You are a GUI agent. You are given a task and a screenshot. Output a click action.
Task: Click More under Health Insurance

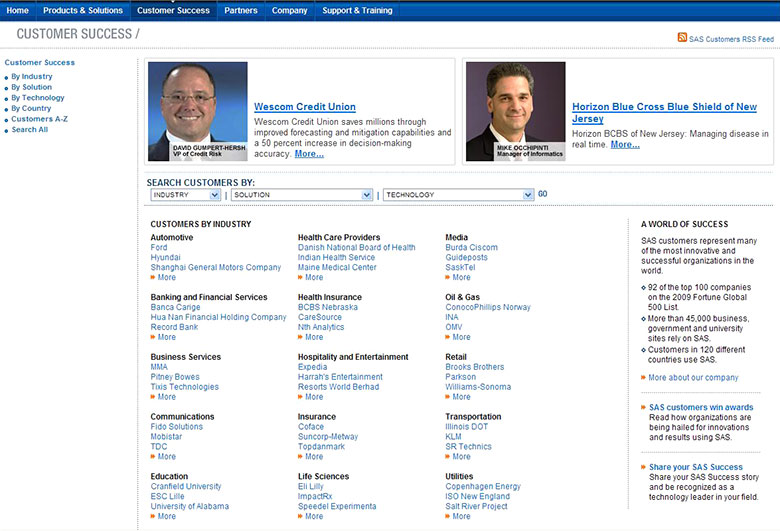[x=313, y=337]
